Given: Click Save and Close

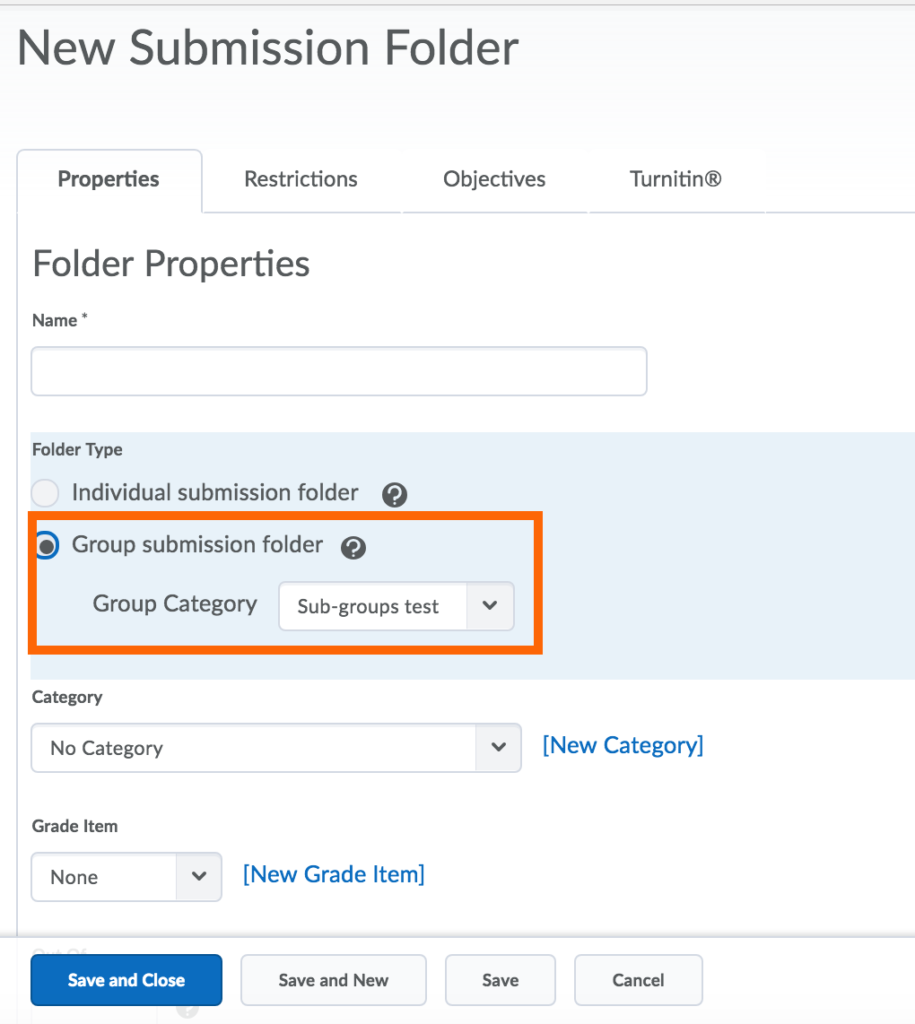Looking at the screenshot, I should point(126,980).
